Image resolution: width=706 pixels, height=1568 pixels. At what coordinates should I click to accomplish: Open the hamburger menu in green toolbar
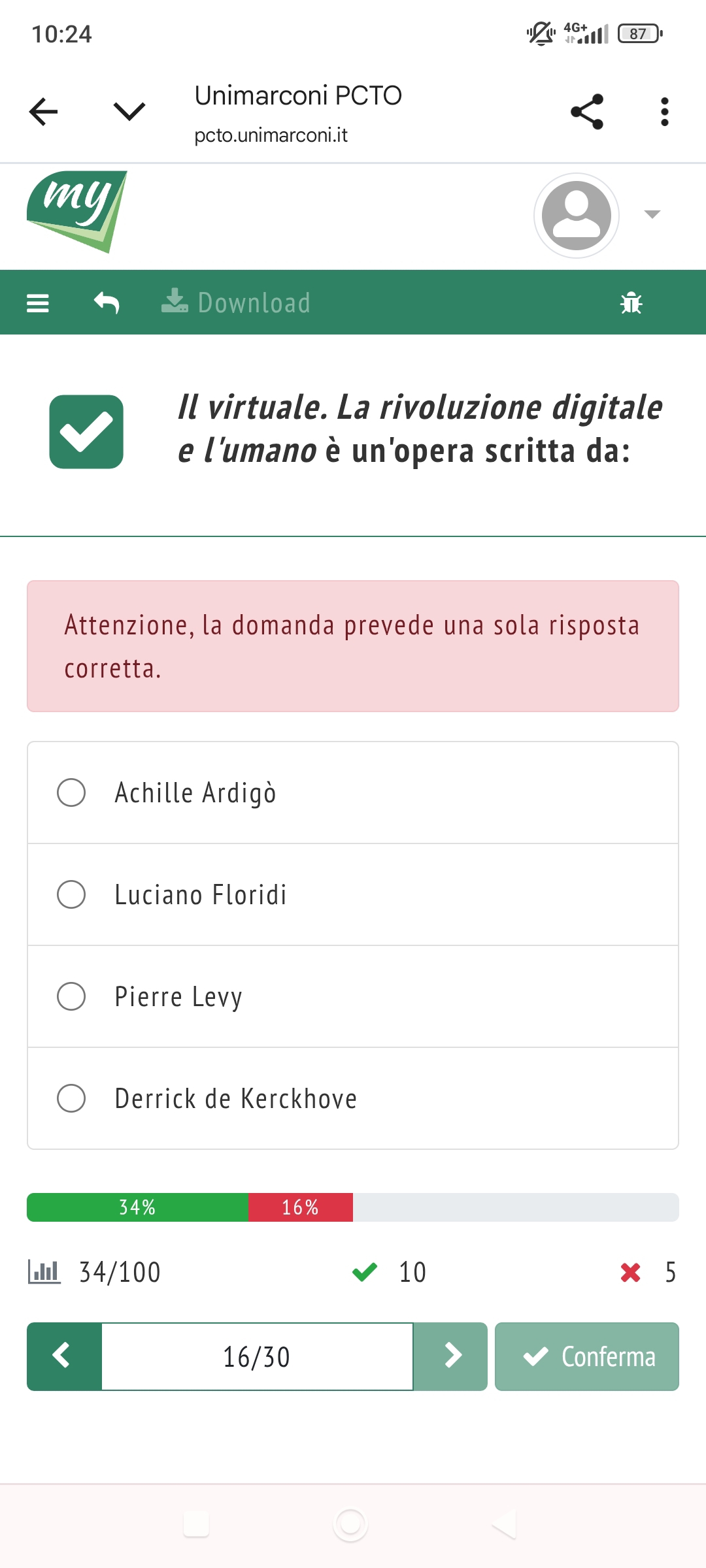pyautogui.click(x=38, y=303)
